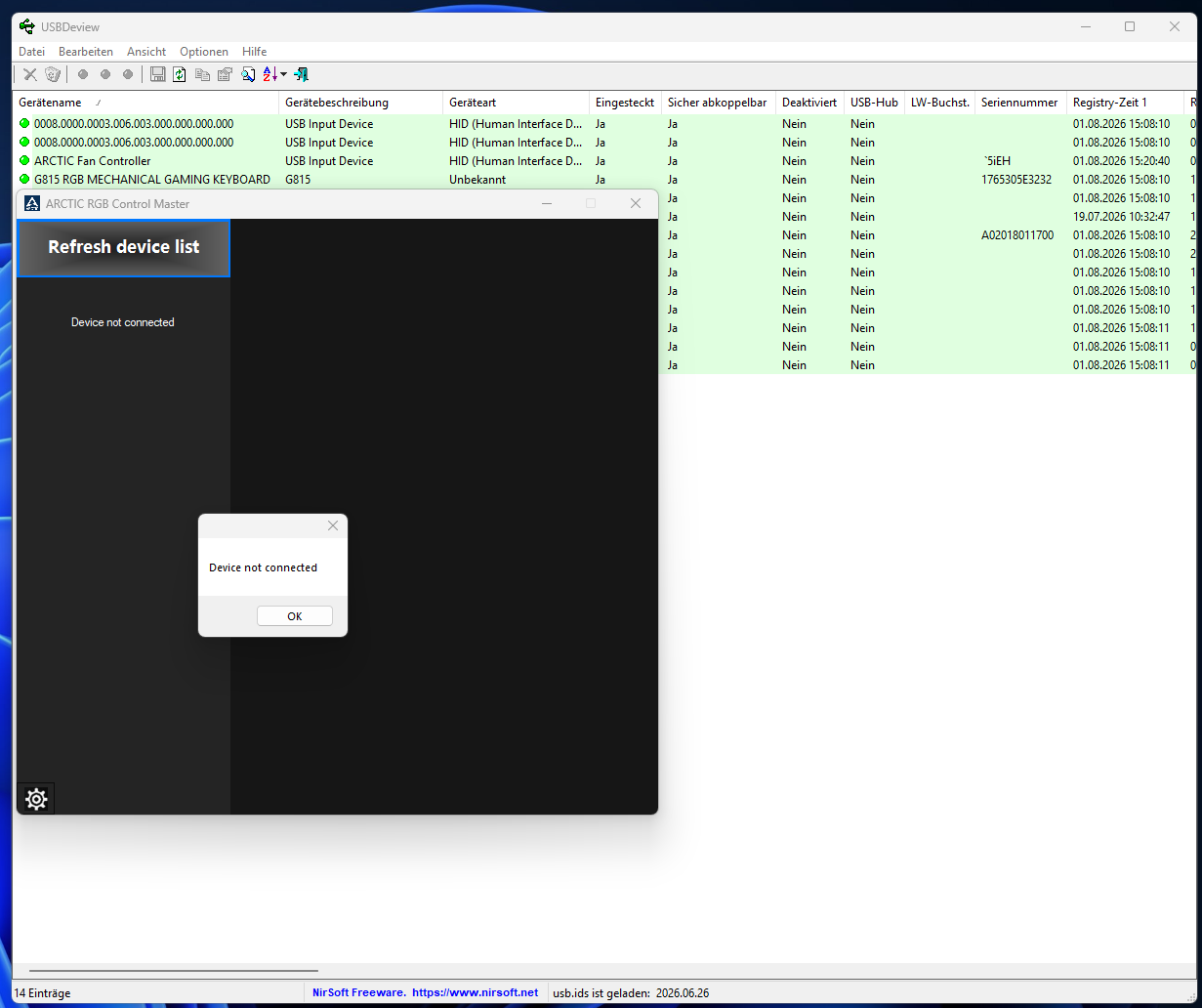Sort by the Deaktiviert column header
1202x1008 pixels.
[809, 103]
